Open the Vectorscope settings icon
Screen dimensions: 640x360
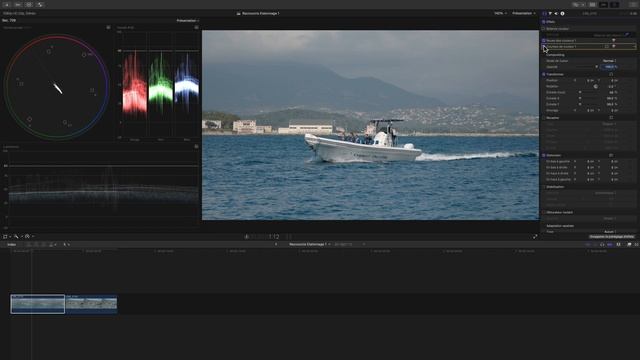tap(108, 27)
